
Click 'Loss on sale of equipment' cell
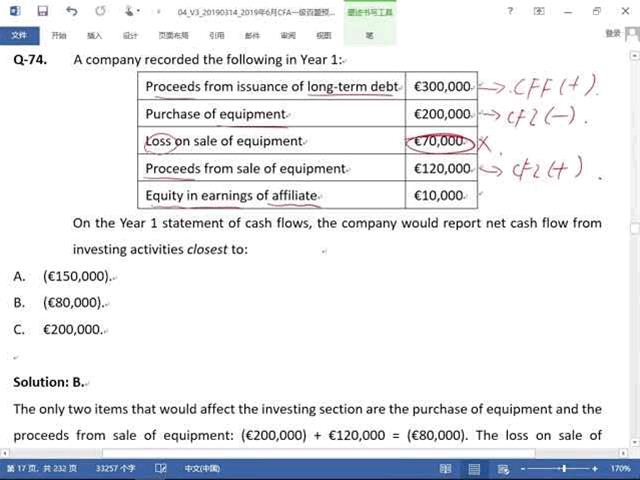(x=271, y=141)
